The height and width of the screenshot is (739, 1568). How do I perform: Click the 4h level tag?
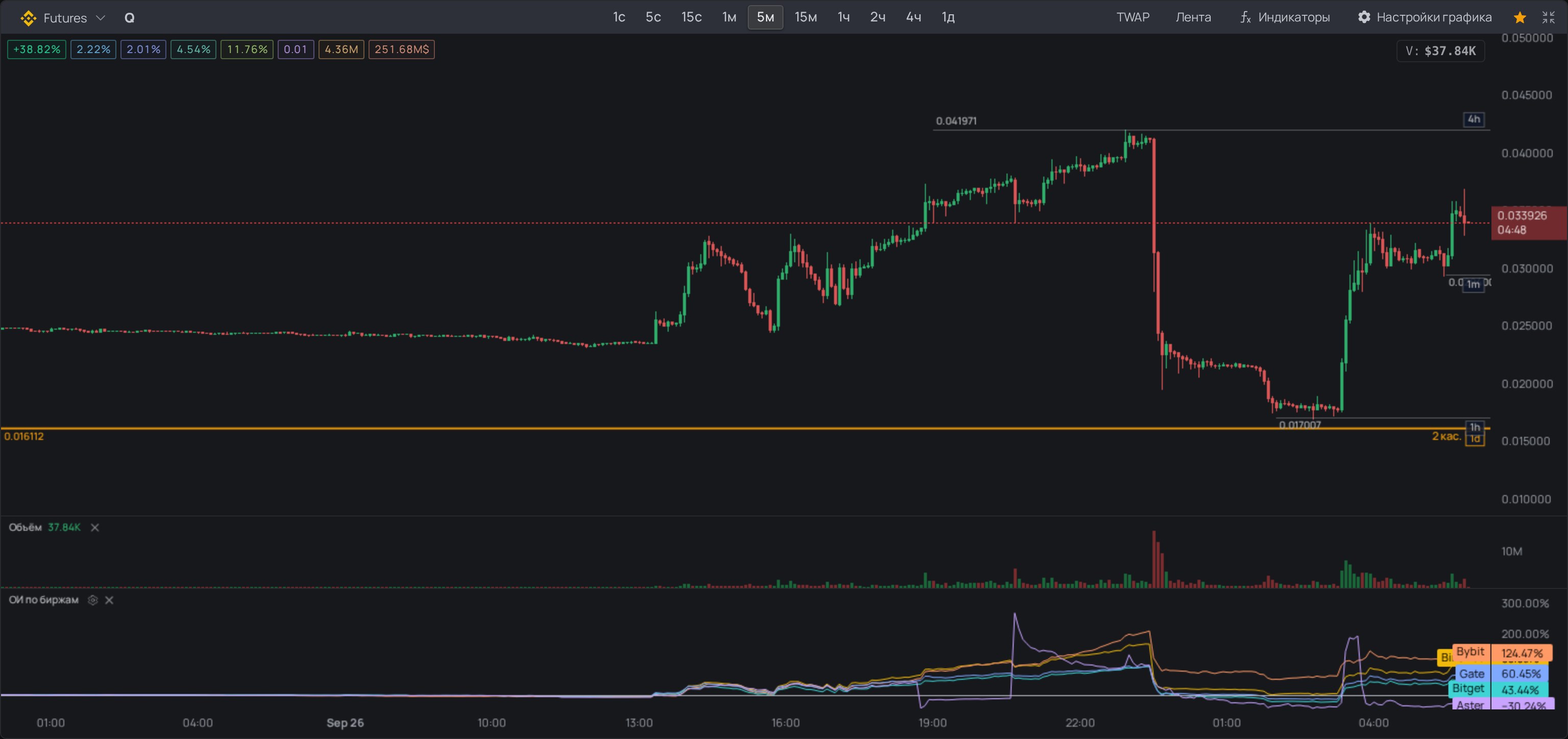[1474, 119]
